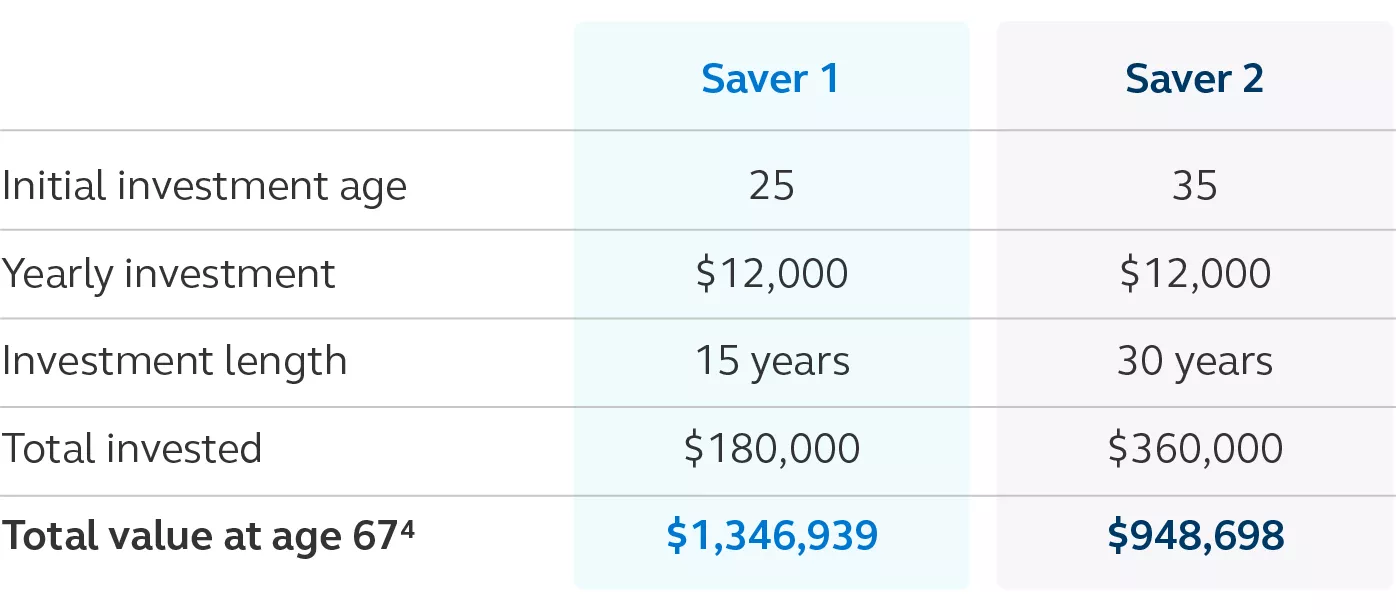The width and height of the screenshot is (1396, 615).
Task: Click the $948,698 total value figure
Action: click(x=1194, y=537)
